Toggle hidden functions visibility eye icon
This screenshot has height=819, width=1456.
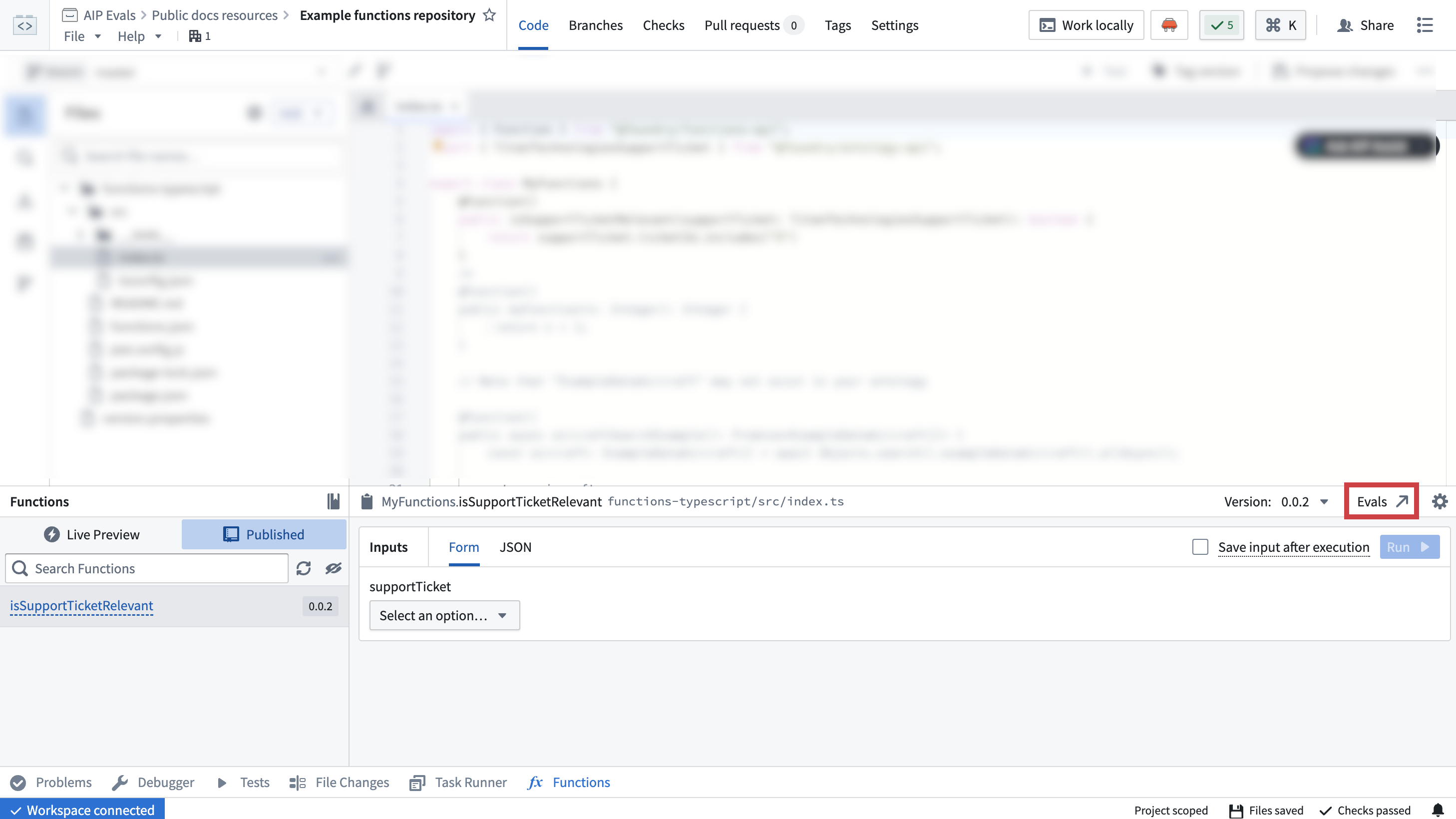[x=334, y=568]
